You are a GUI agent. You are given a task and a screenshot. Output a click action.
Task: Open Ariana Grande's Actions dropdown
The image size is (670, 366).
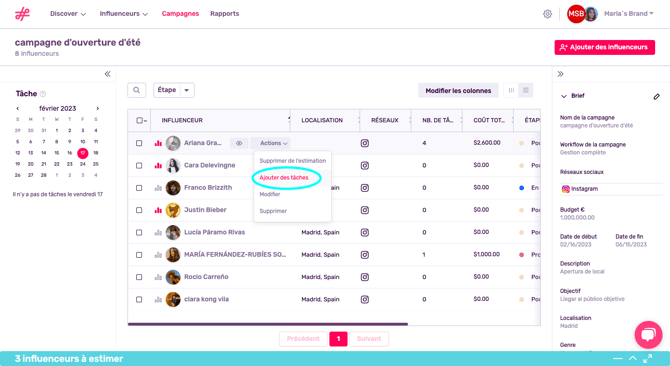[271, 143]
